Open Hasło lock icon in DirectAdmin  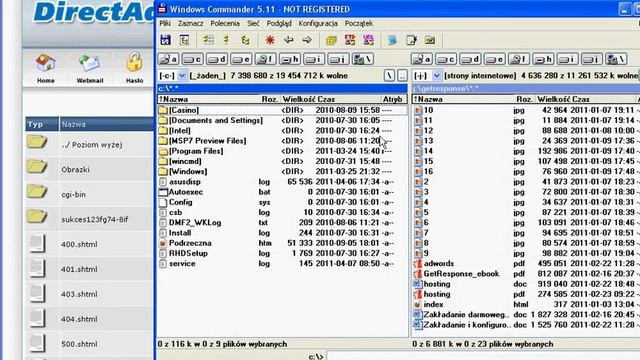click(x=134, y=63)
